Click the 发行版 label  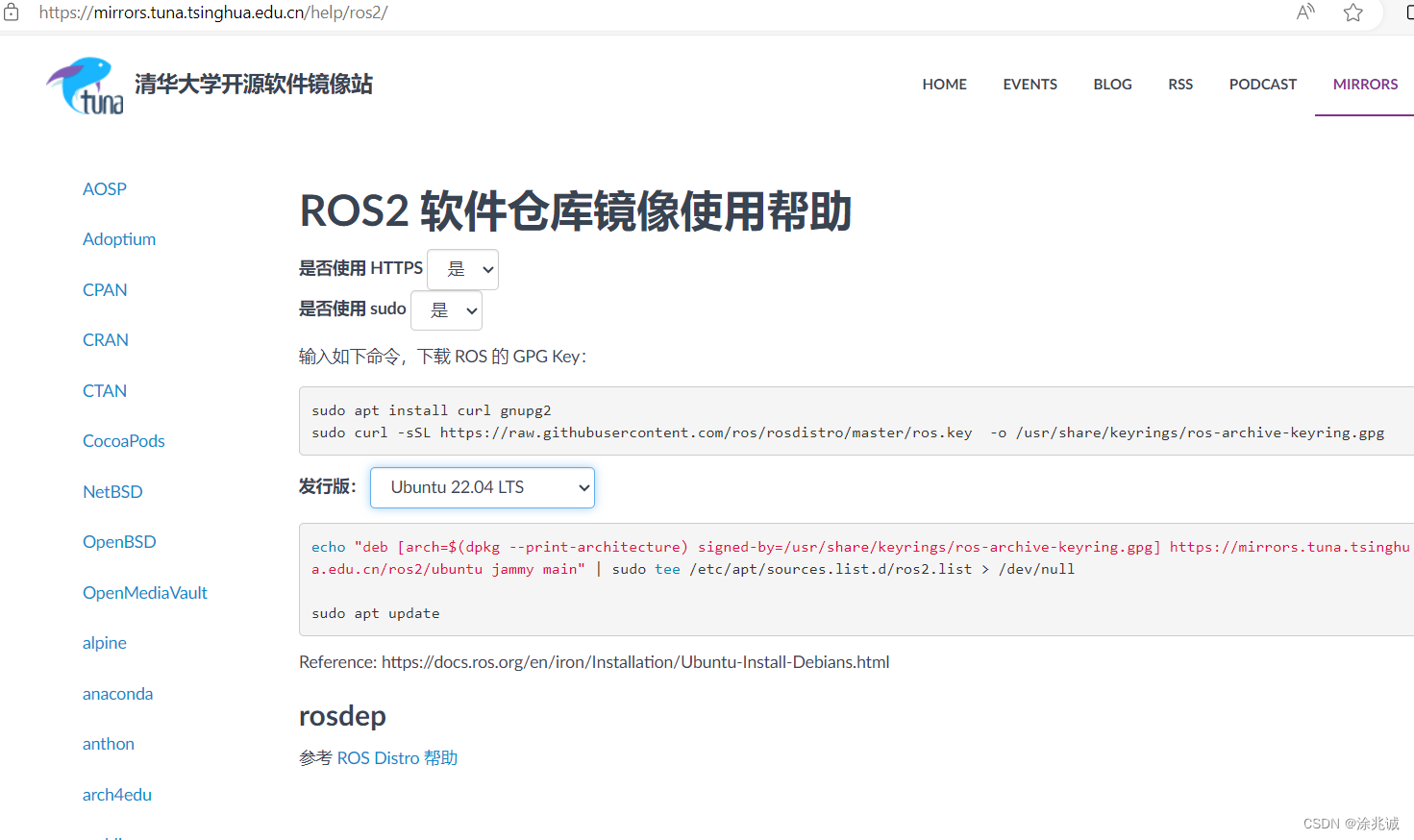[x=327, y=486]
